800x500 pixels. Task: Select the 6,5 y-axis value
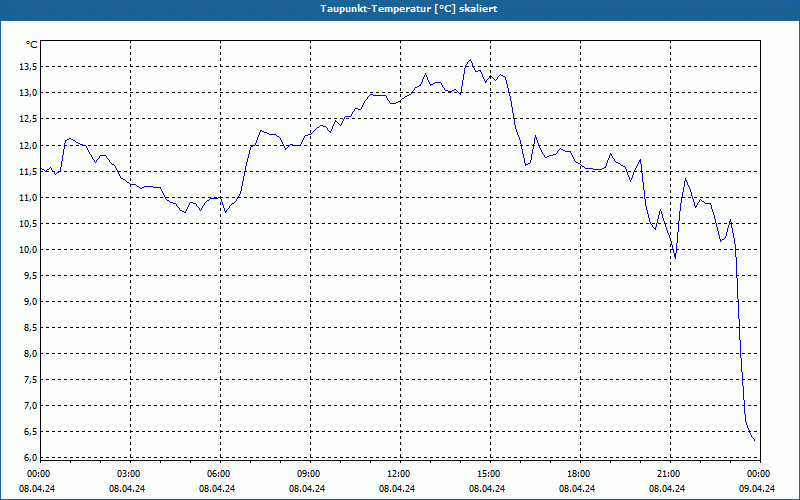(31, 432)
